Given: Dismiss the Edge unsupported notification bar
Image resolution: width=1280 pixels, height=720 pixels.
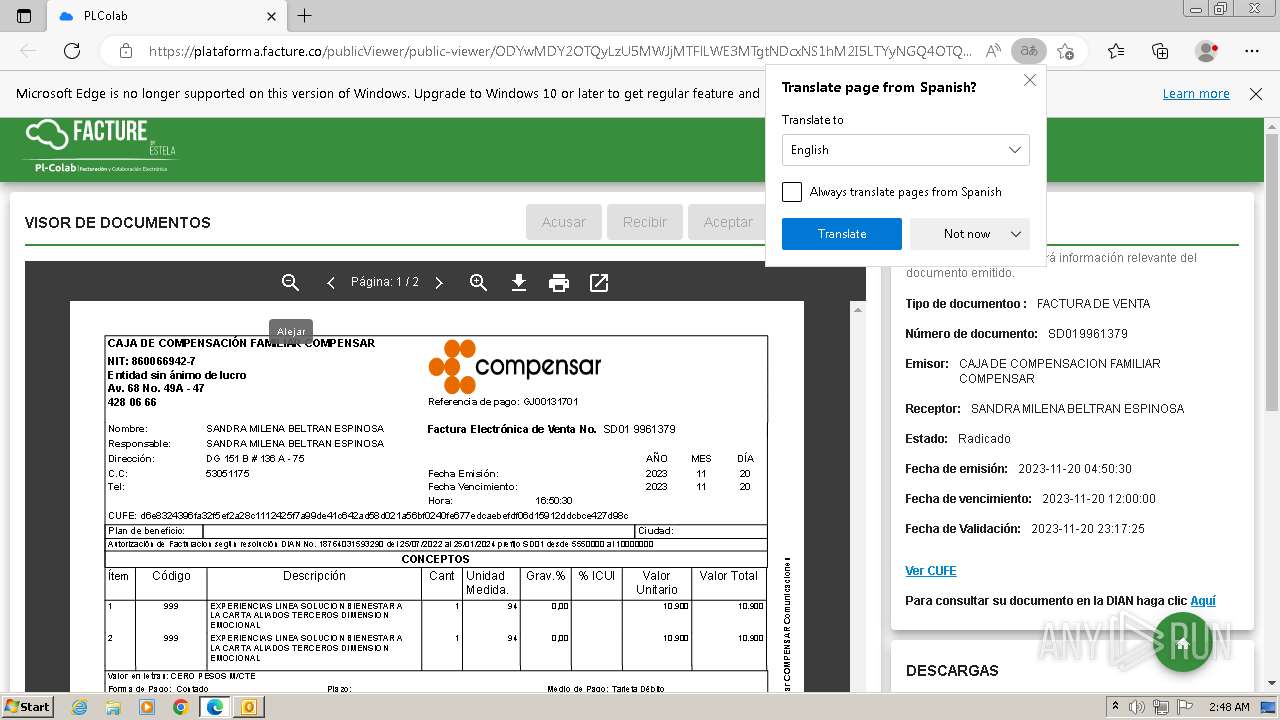Looking at the screenshot, I should click(x=1256, y=94).
